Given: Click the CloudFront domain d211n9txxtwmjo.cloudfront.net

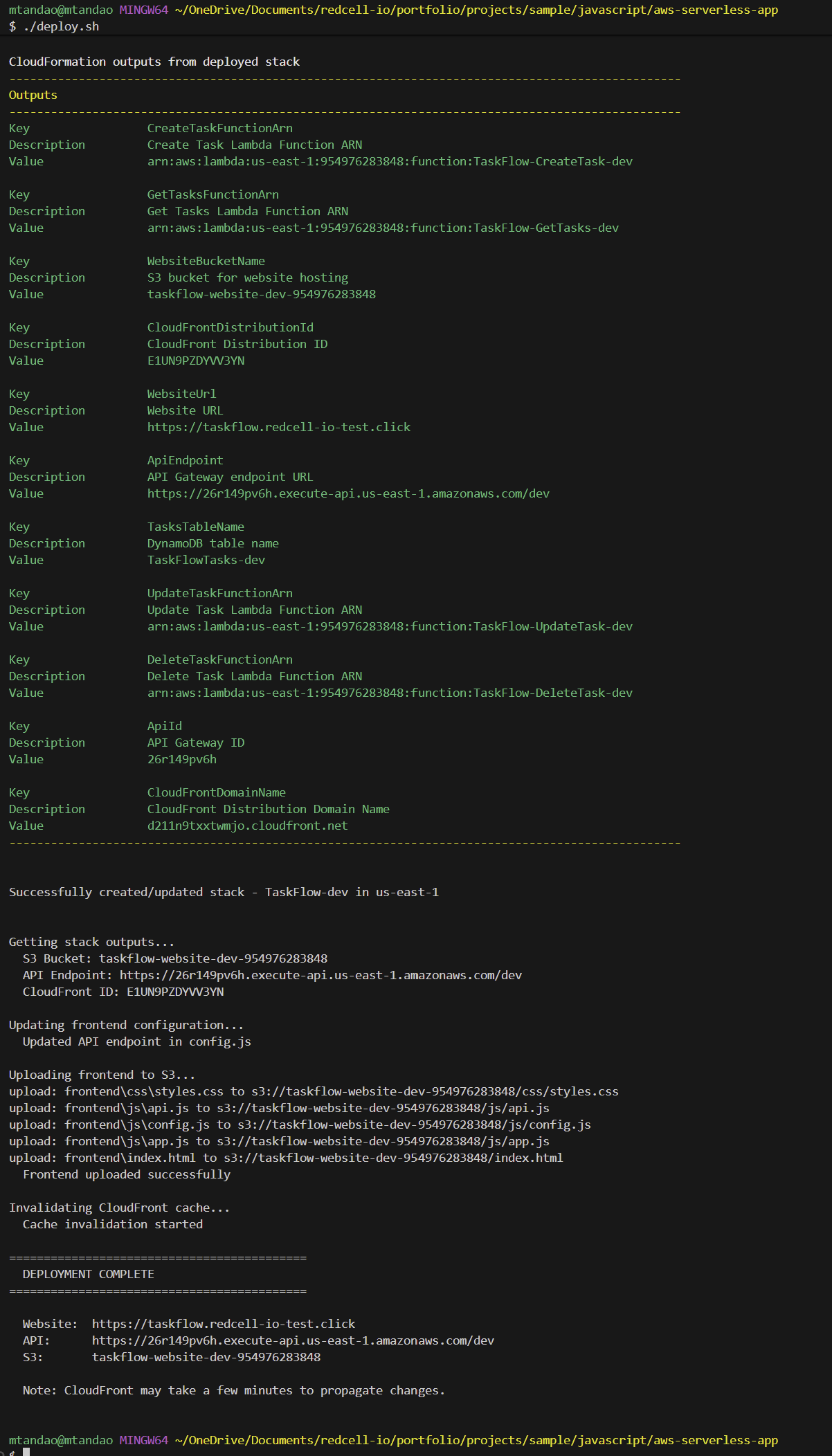Looking at the screenshot, I should click(x=247, y=826).
